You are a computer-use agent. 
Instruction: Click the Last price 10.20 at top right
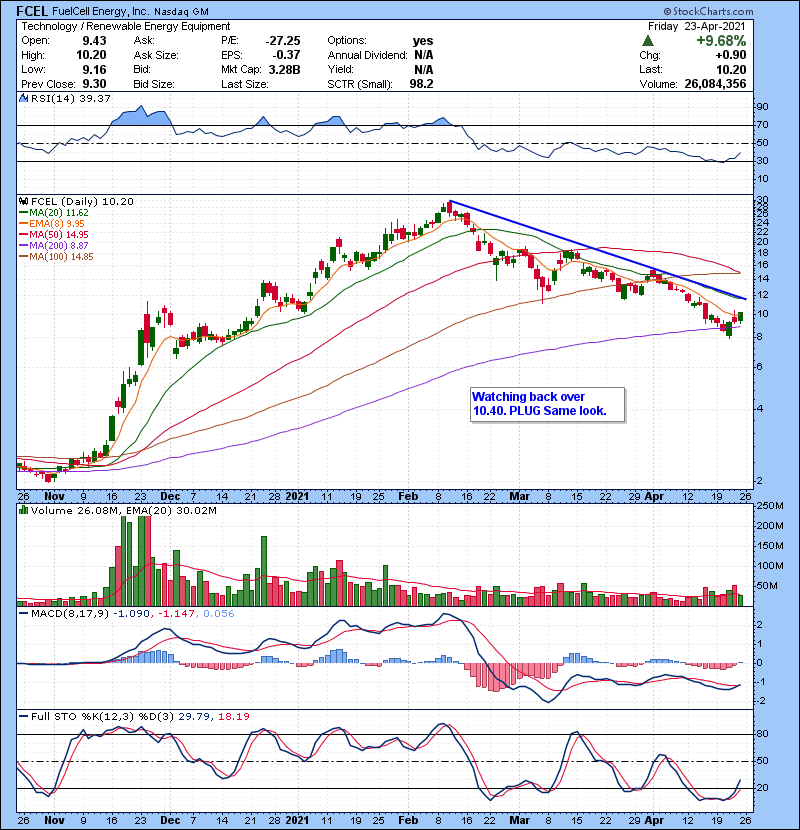(731, 69)
